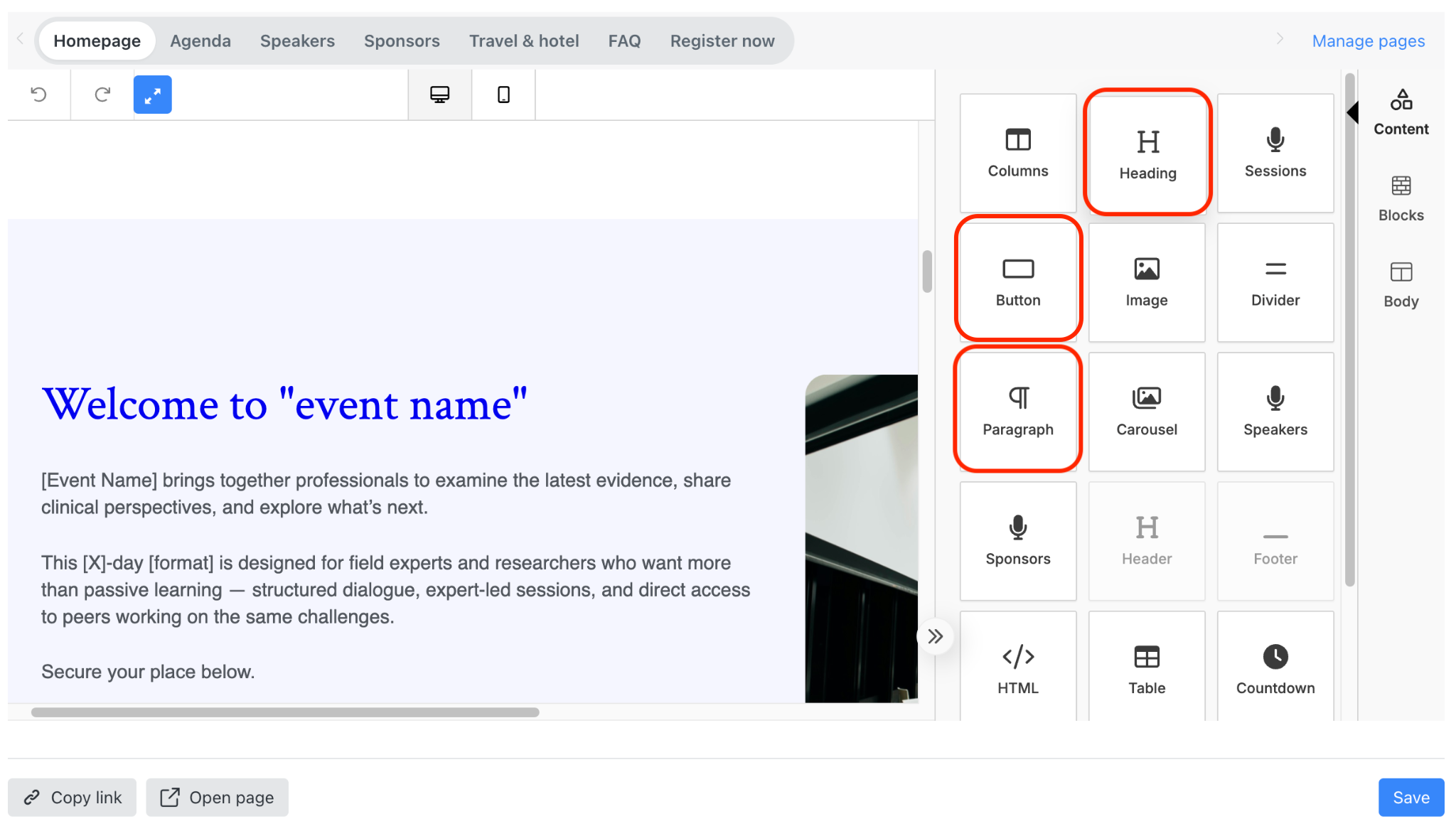The width and height of the screenshot is (1456, 836).
Task: Select the disabled Header block
Action: click(x=1147, y=541)
